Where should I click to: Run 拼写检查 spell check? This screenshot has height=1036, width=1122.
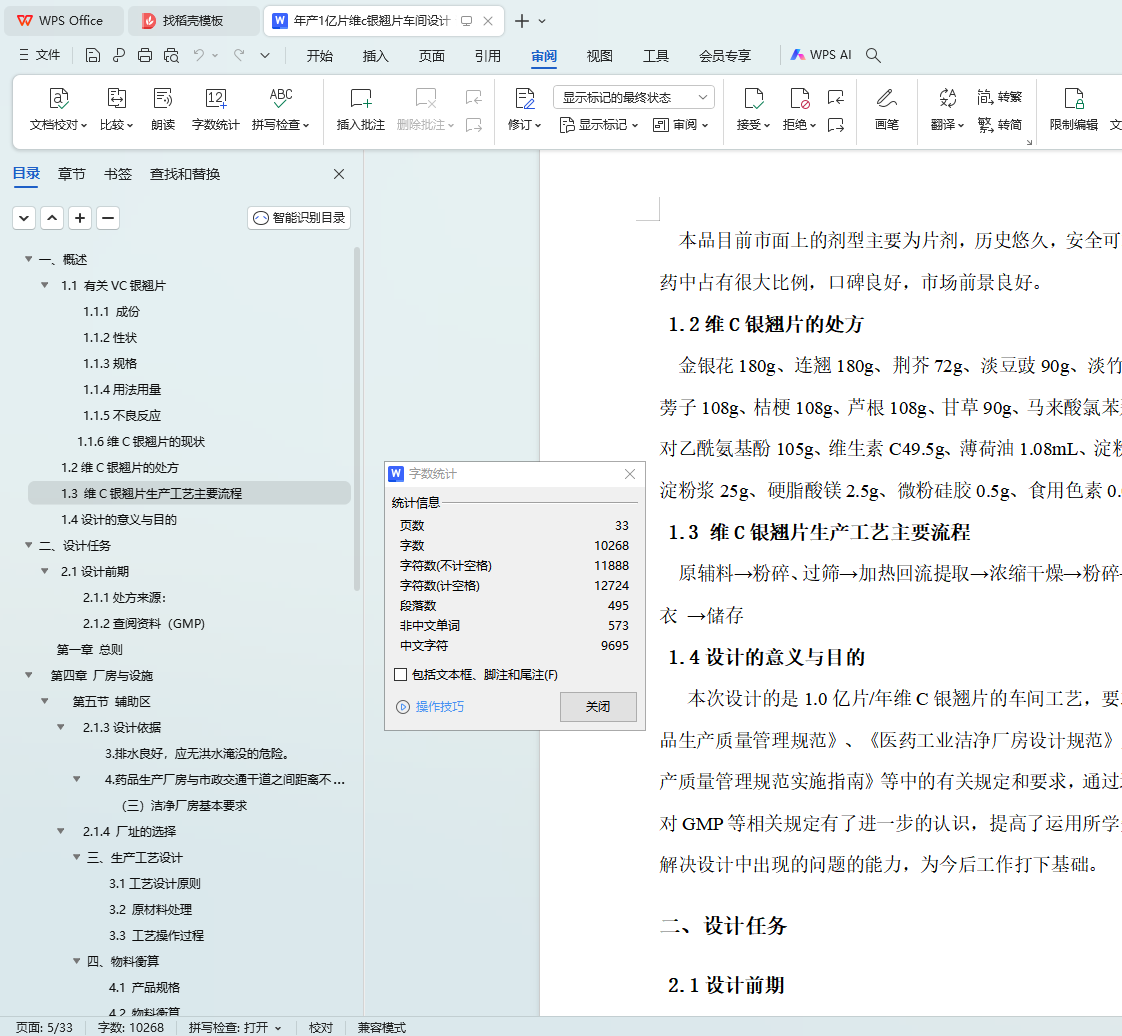280,109
